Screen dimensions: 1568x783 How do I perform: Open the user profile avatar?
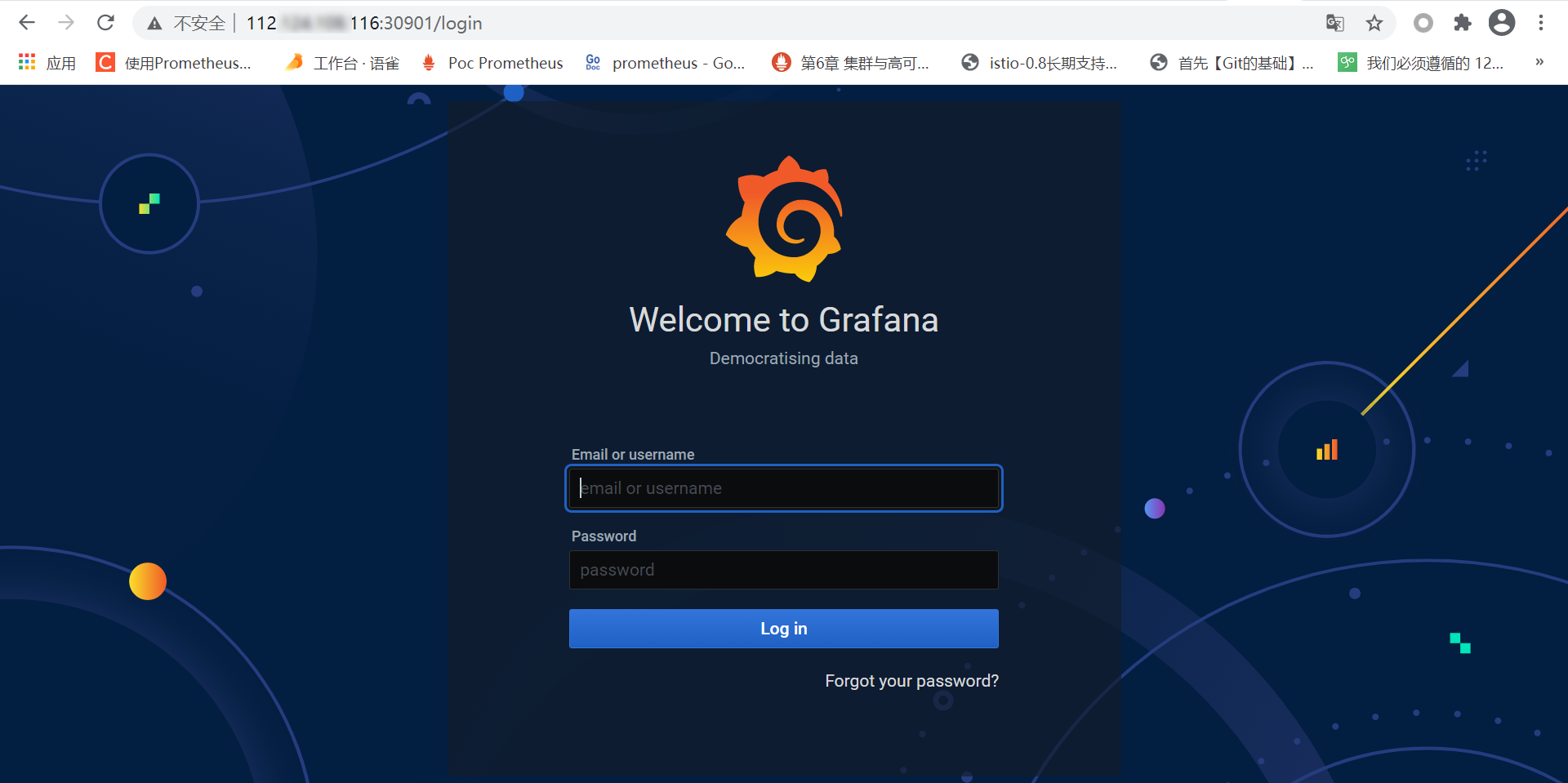click(x=1502, y=23)
